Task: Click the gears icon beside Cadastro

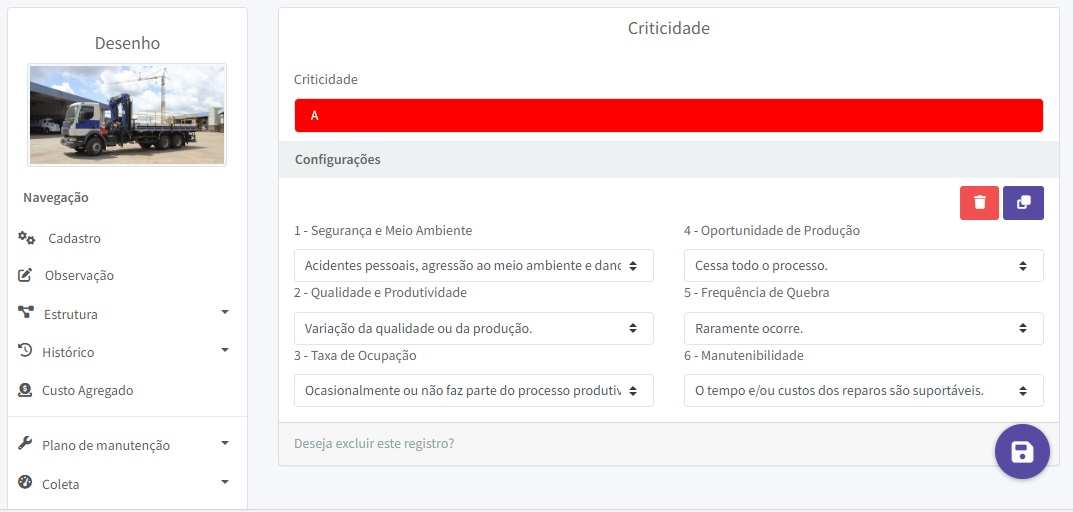Action: pos(27,238)
